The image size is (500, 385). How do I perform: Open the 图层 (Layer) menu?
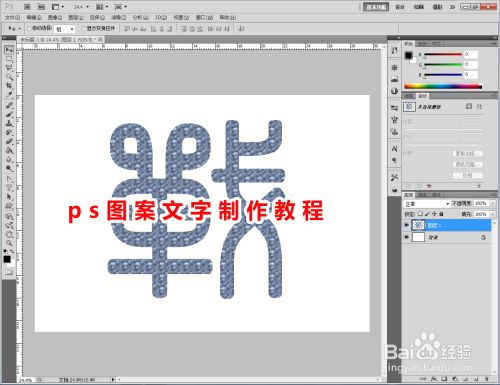[x=76, y=17]
